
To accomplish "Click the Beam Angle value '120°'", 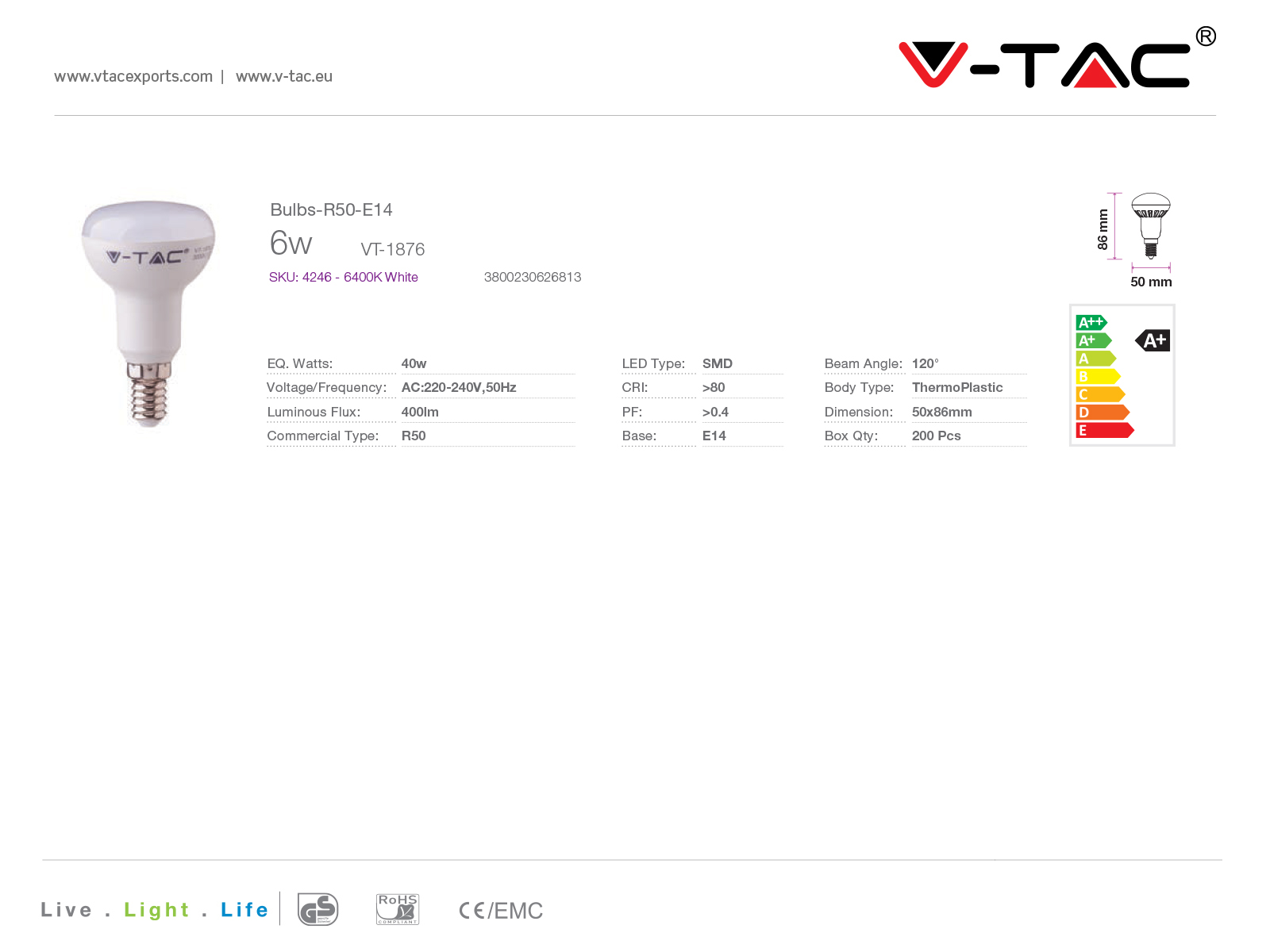I will click(x=926, y=363).
